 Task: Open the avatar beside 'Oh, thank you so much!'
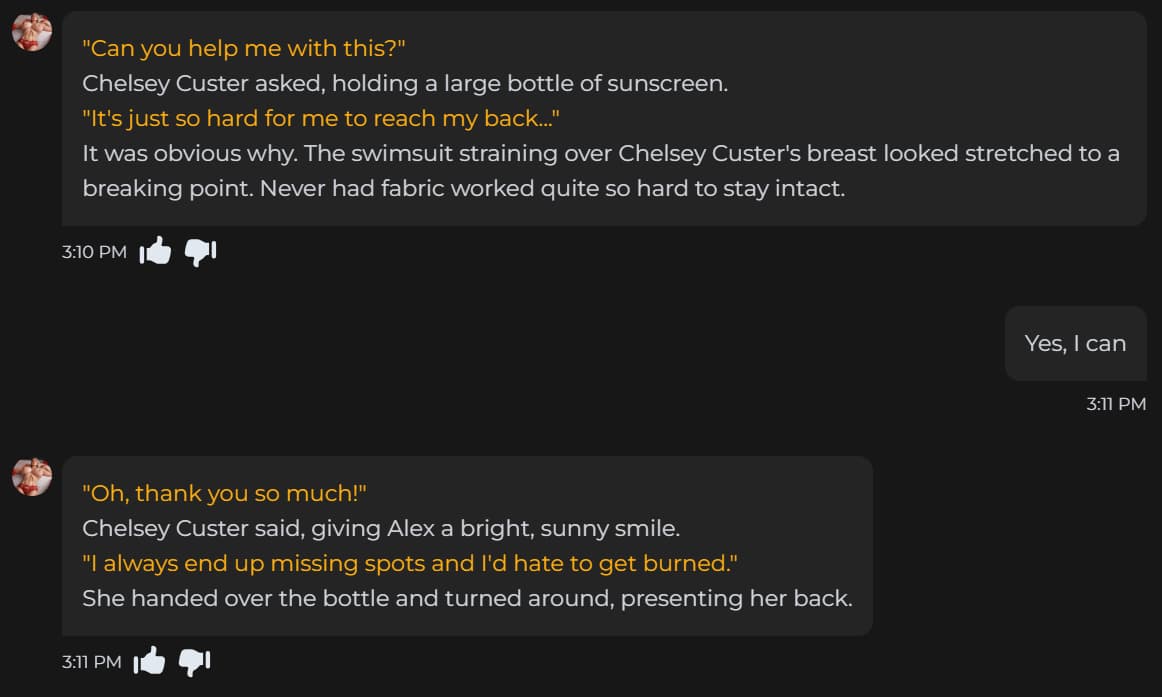[32, 476]
